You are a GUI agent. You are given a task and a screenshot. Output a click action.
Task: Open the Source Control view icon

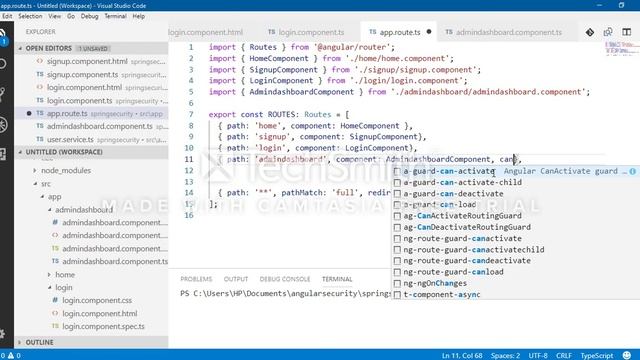tap(2, 94)
